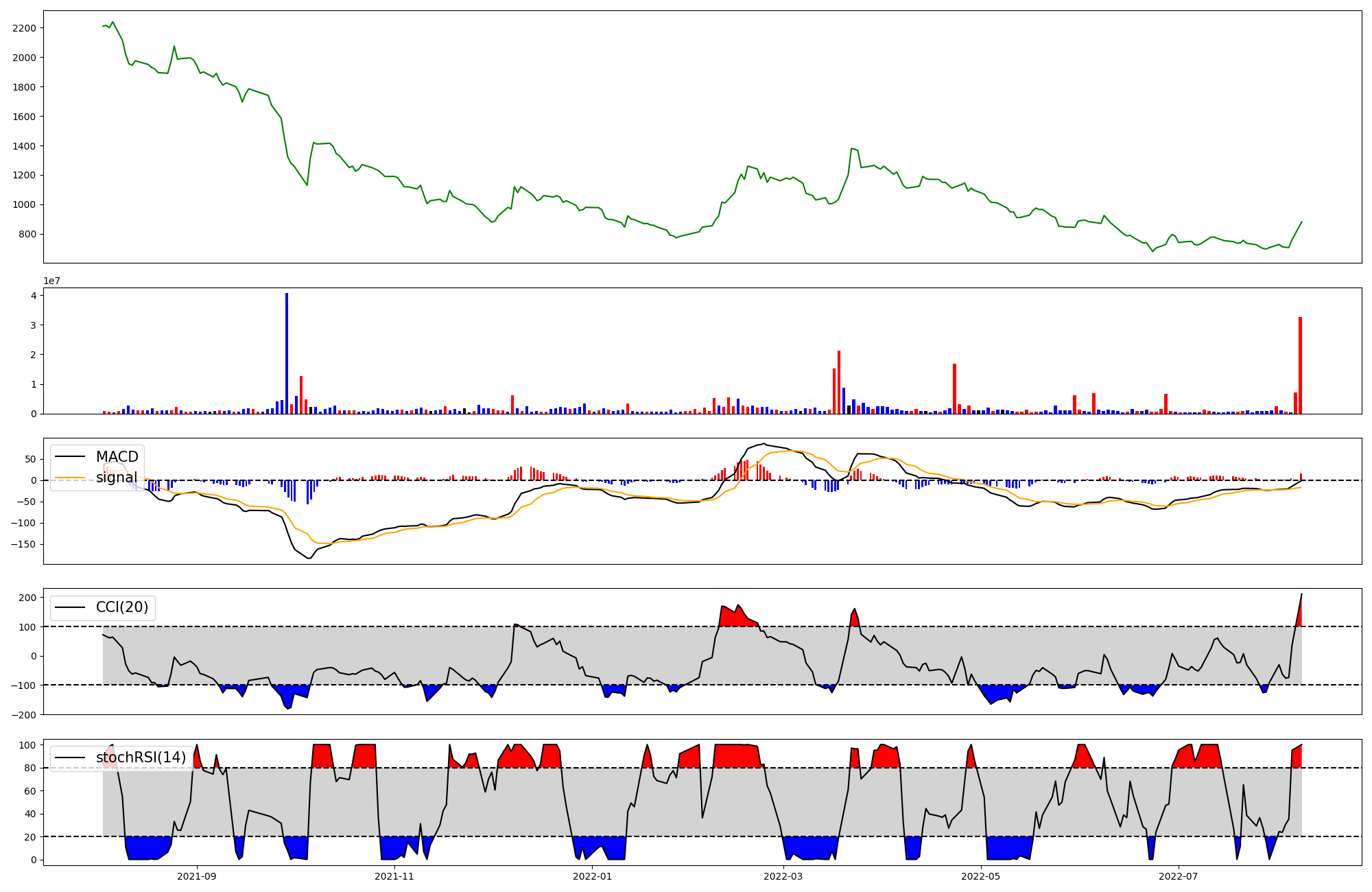1372x892 pixels.
Task: Click the 2021-09 x-axis date label
Action: pos(198,876)
